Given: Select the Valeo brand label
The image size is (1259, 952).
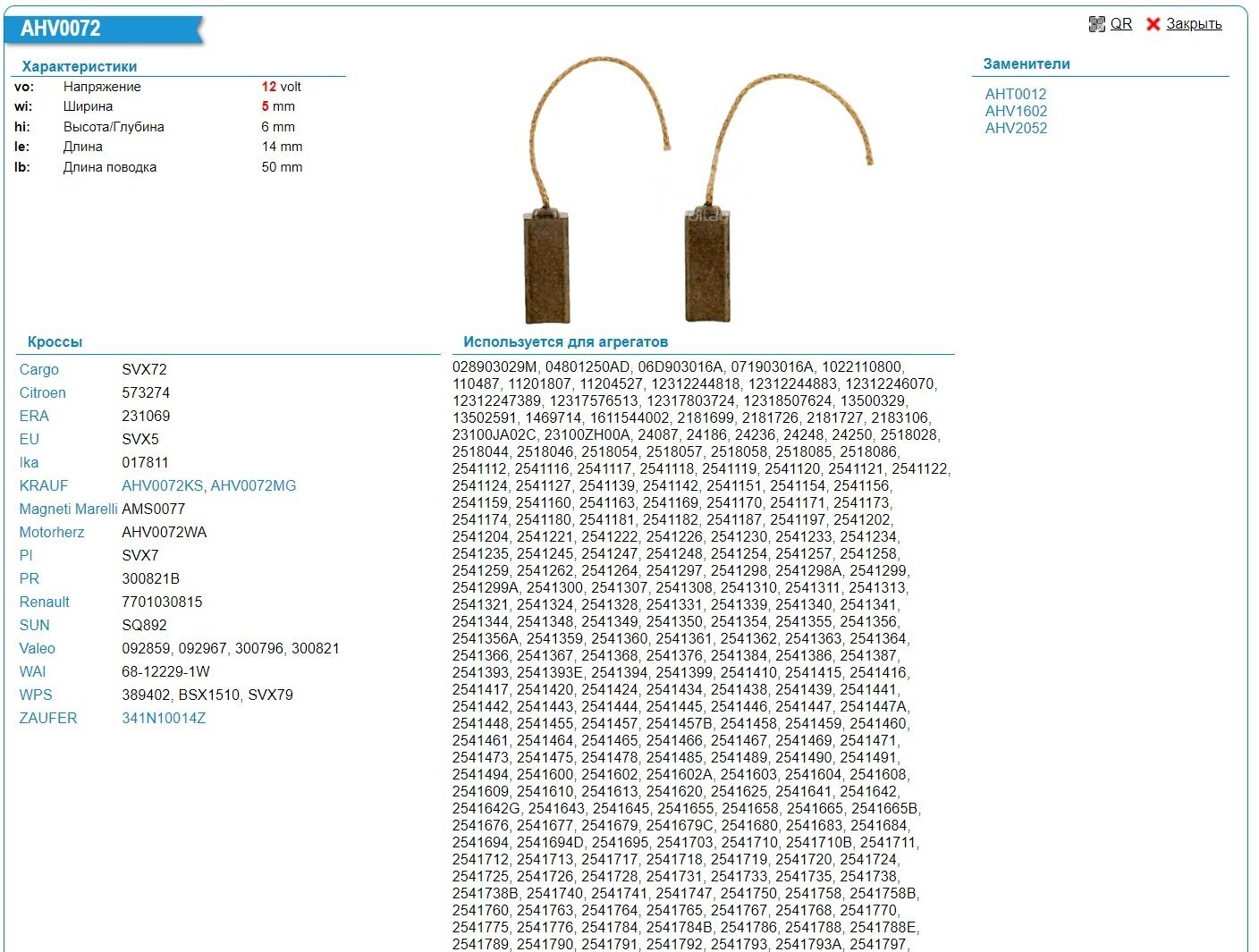Looking at the screenshot, I should pyautogui.click(x=38, y=648).
